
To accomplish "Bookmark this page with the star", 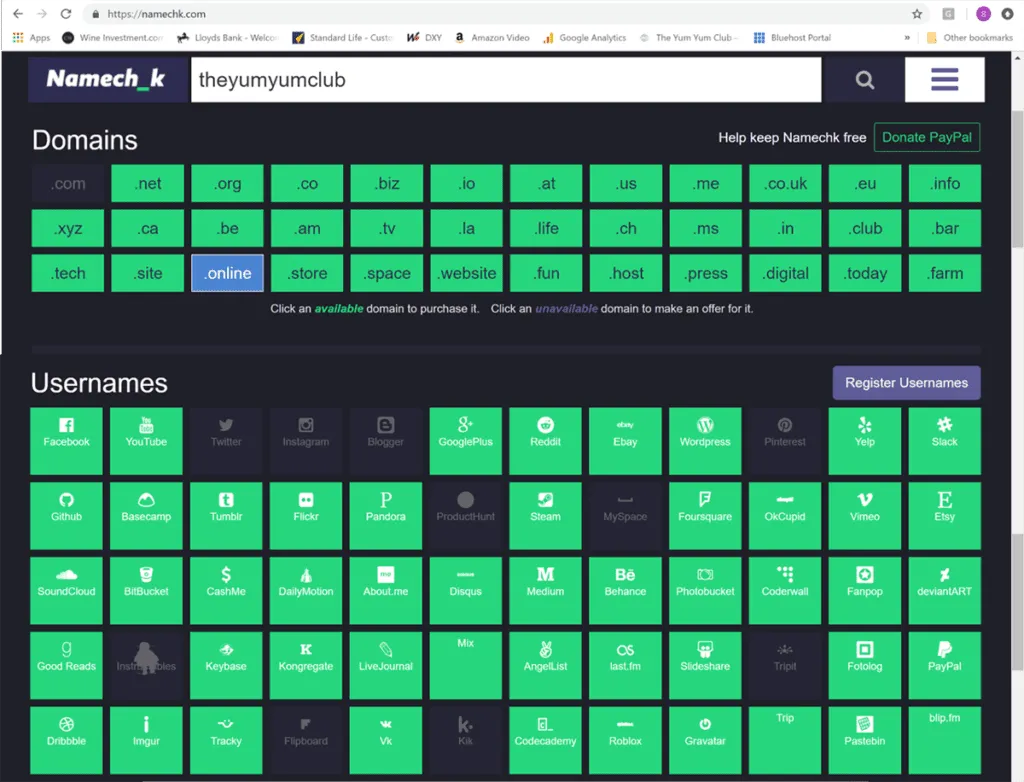I will tap(917, 14).
